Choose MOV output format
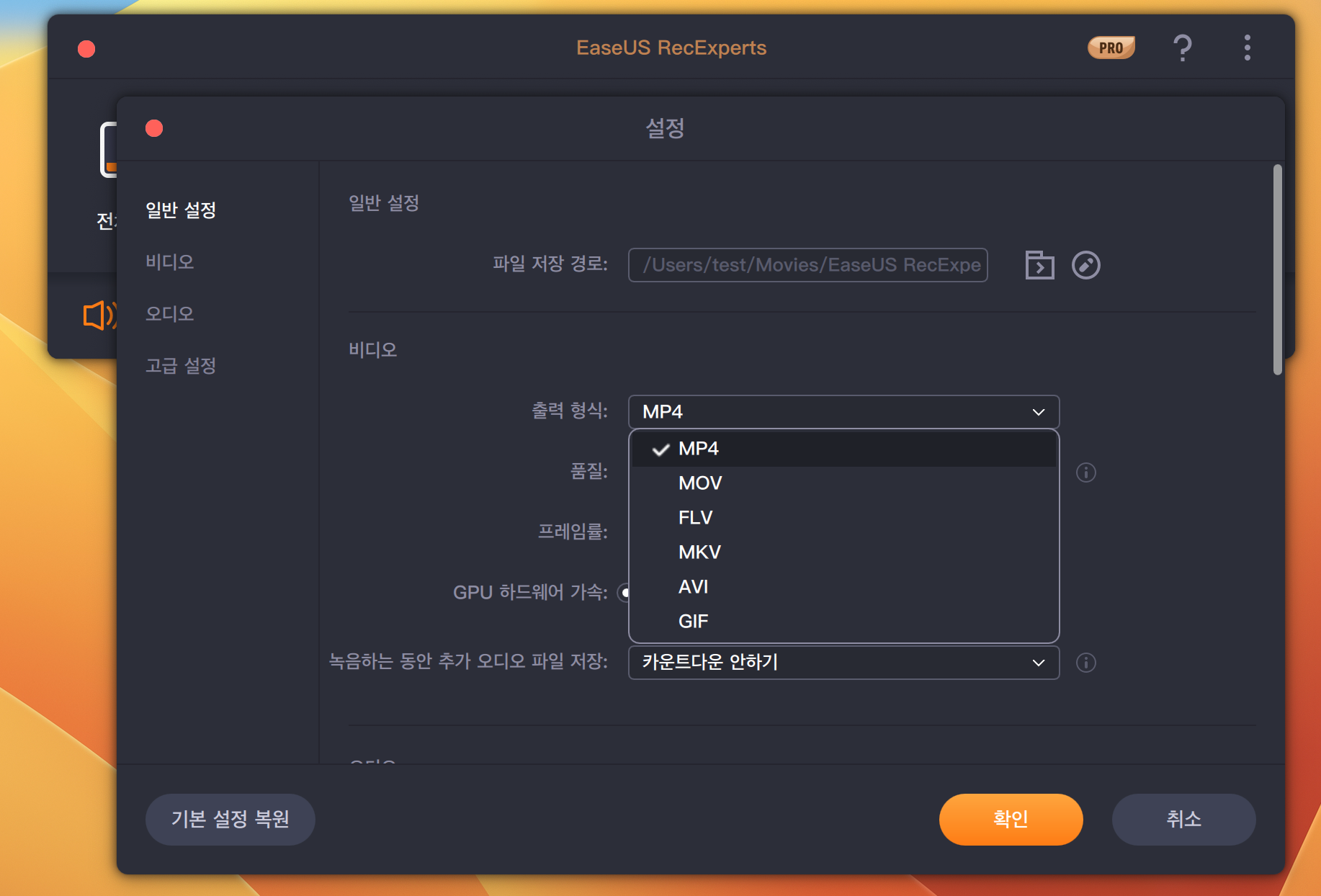 coord(843,483)
